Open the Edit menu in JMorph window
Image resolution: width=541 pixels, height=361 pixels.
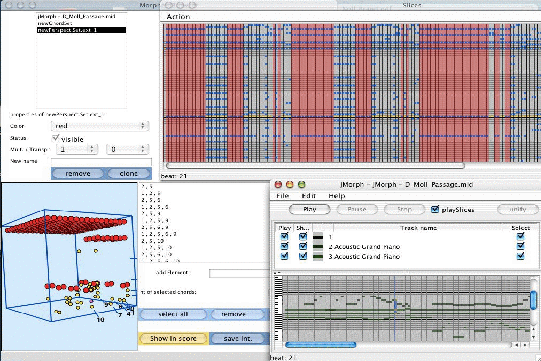308,196
